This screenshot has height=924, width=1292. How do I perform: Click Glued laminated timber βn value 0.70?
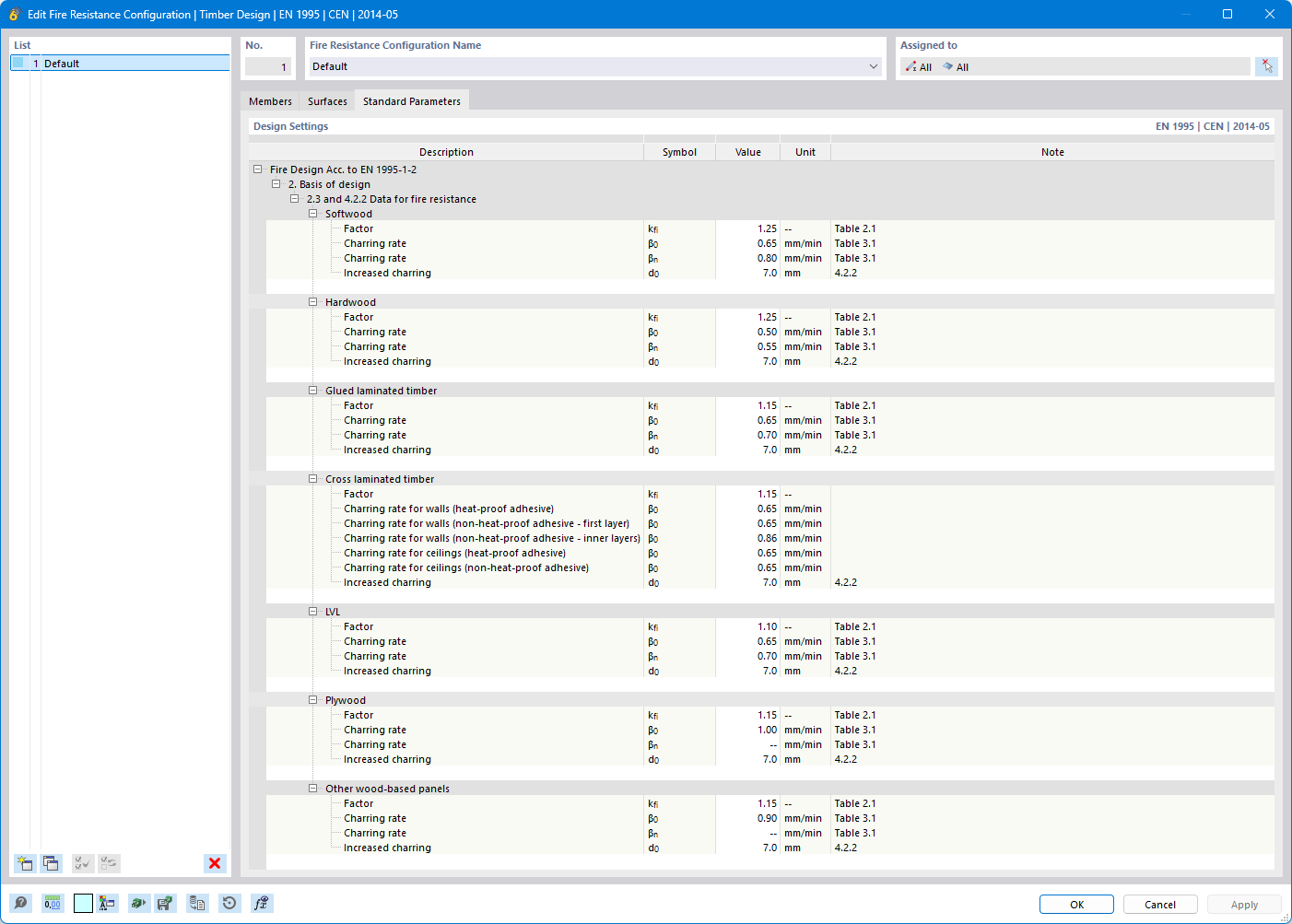pos(747,435)
